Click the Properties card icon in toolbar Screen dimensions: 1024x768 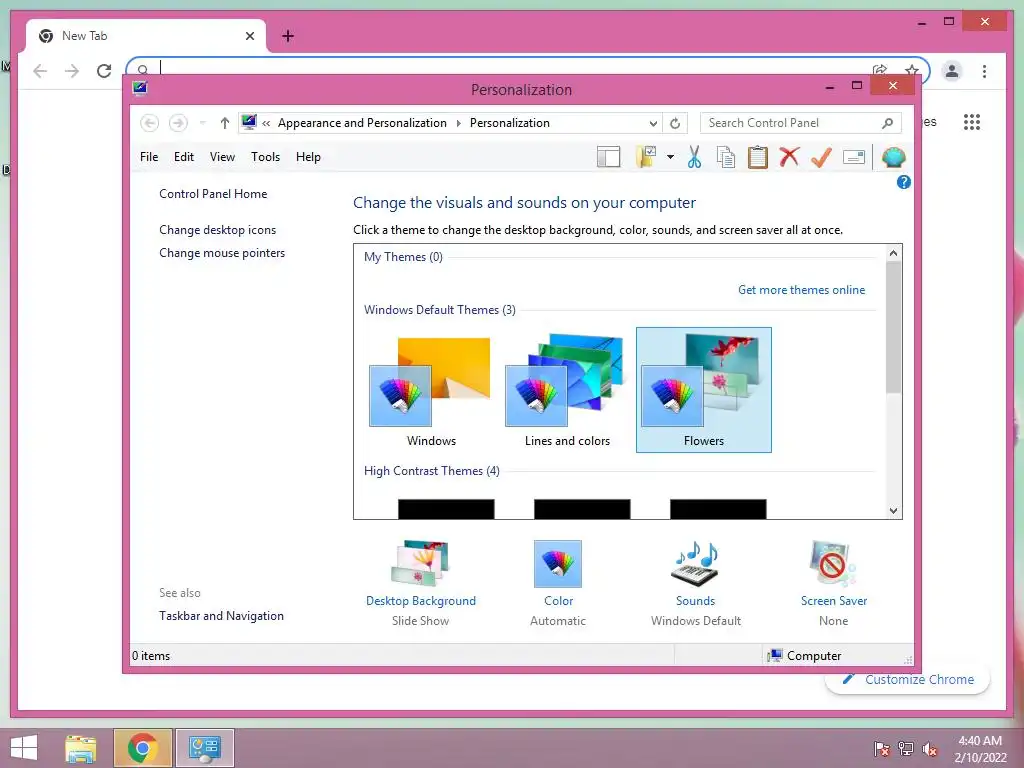(854, 157)
